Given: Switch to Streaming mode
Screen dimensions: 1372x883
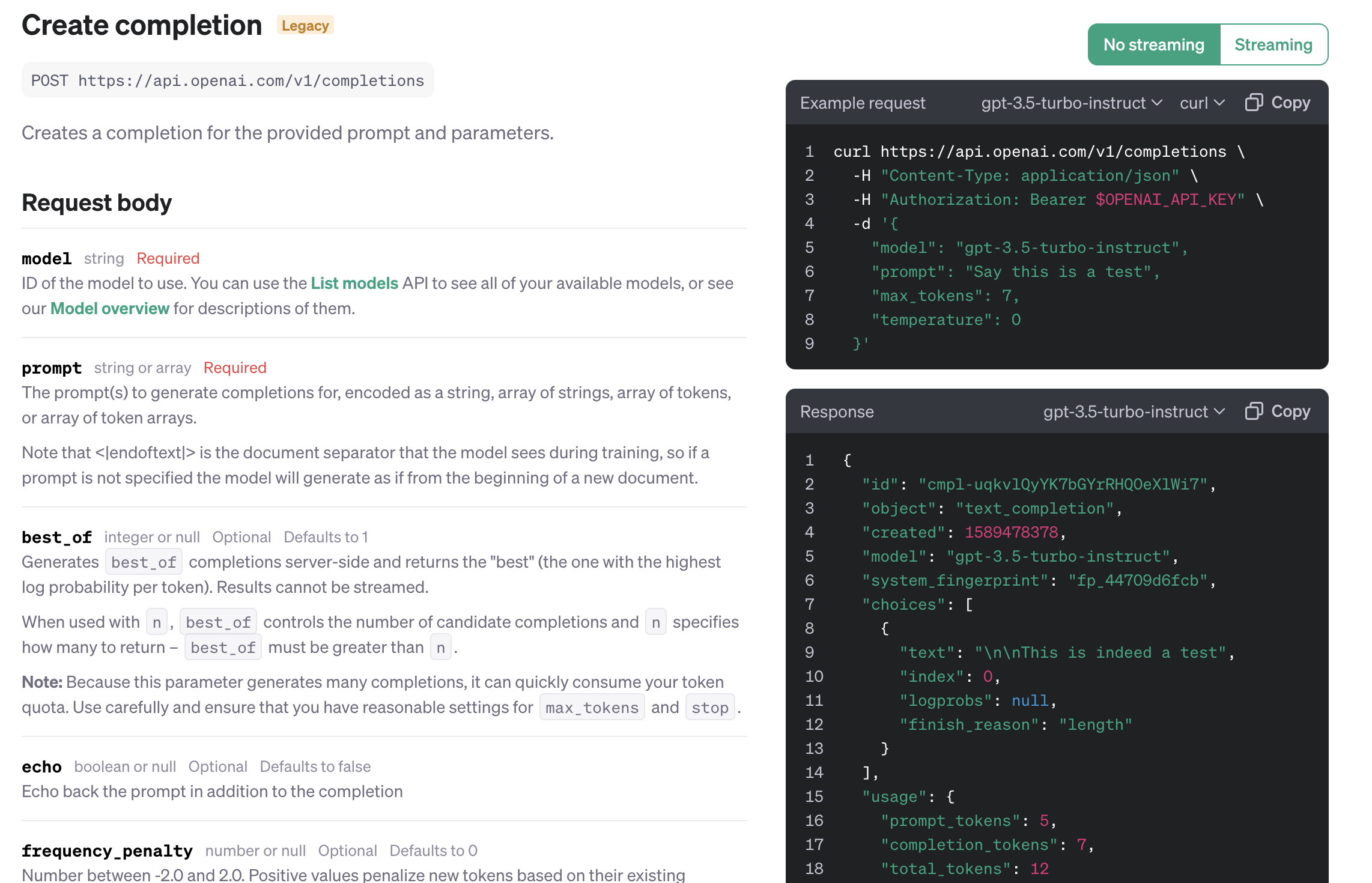Looking at the screenshot, I should tap(1273, 45).
